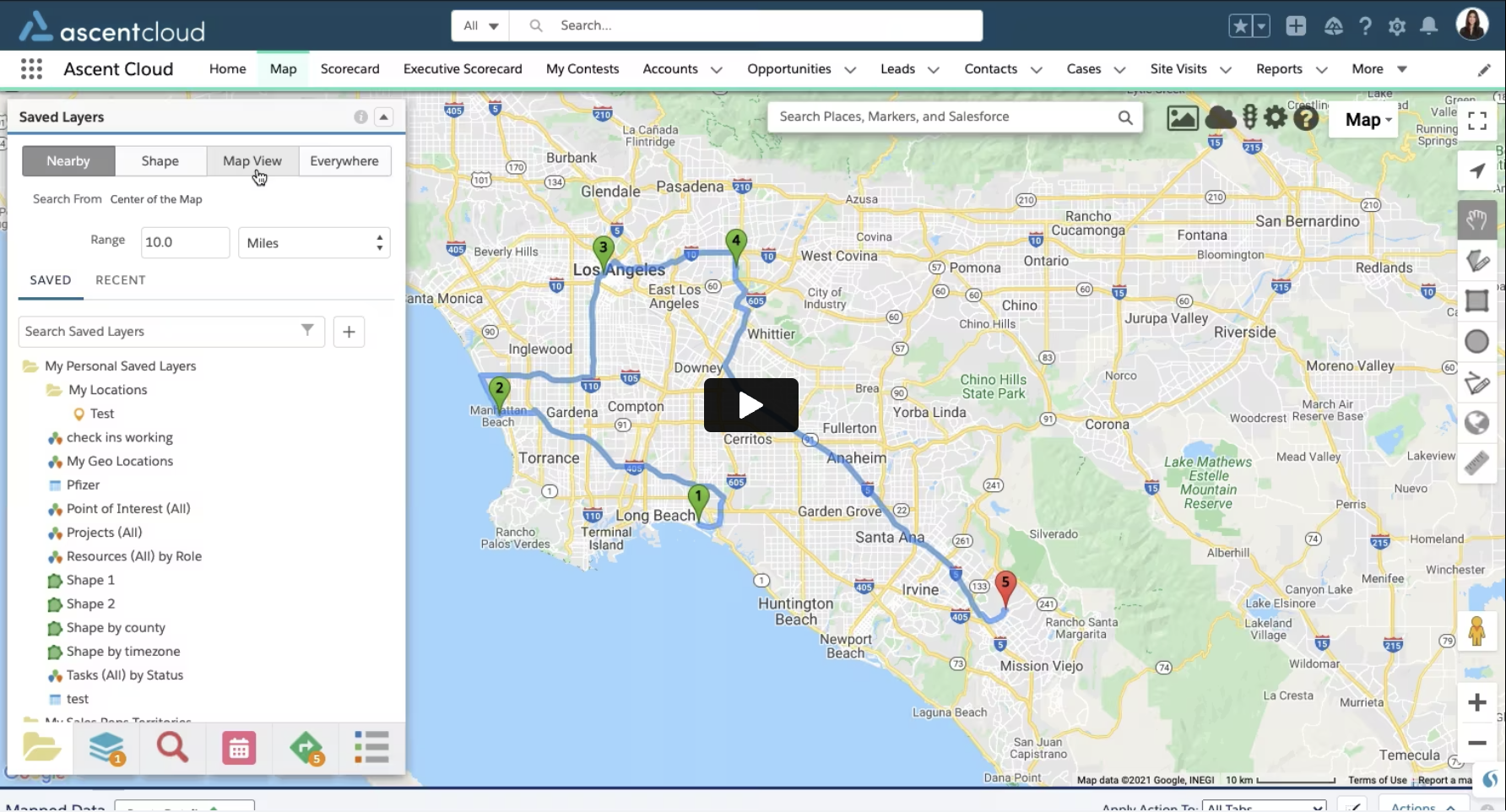The image size is (1506, 812).
Task: Open More navigation dropdown
Action: coord(1379,69)
